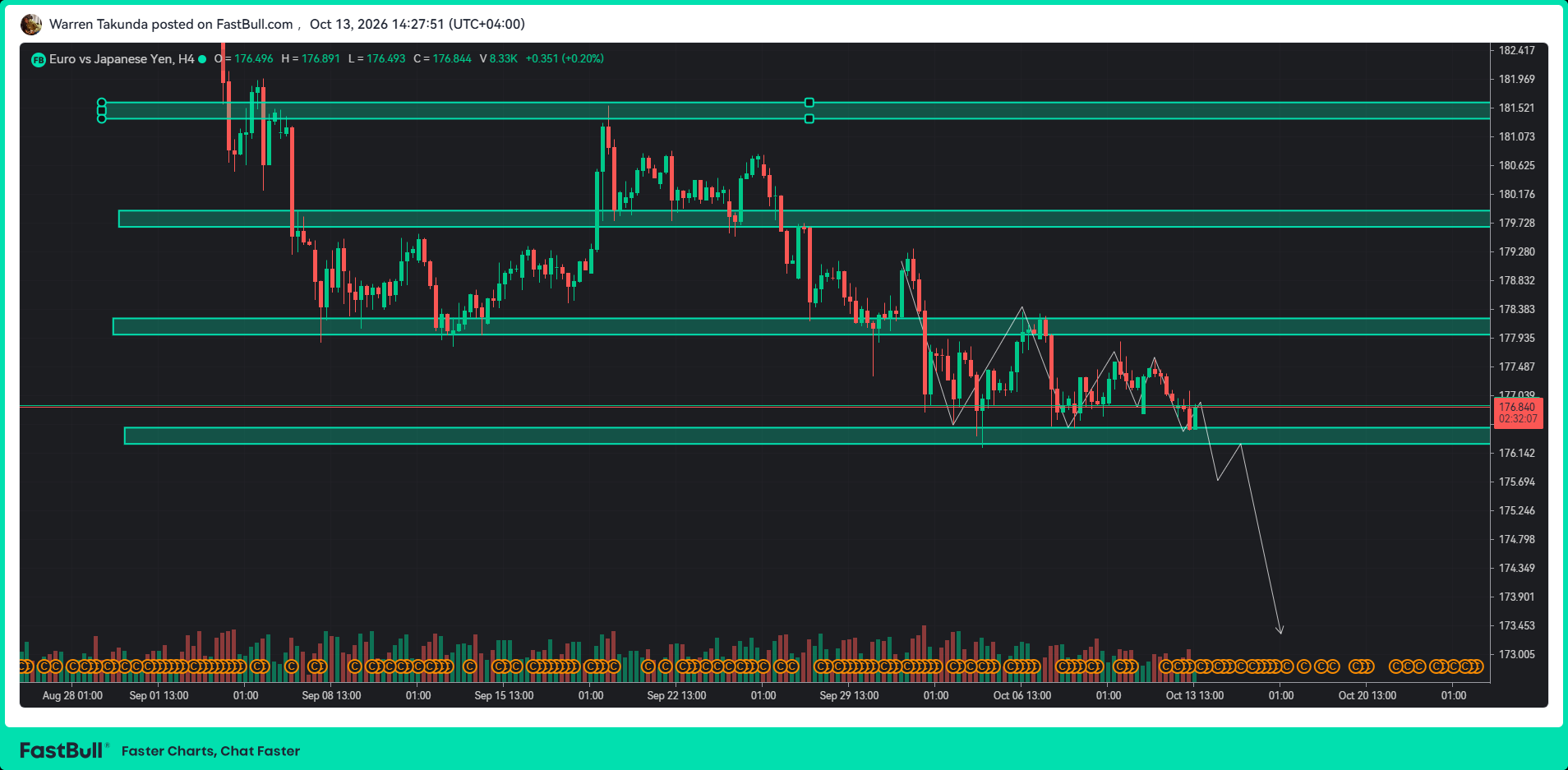The height and width of the screenshot is (770, 1568).
Task: Click Warren Takunda's profile avatar
Action: tap(31, 25)
